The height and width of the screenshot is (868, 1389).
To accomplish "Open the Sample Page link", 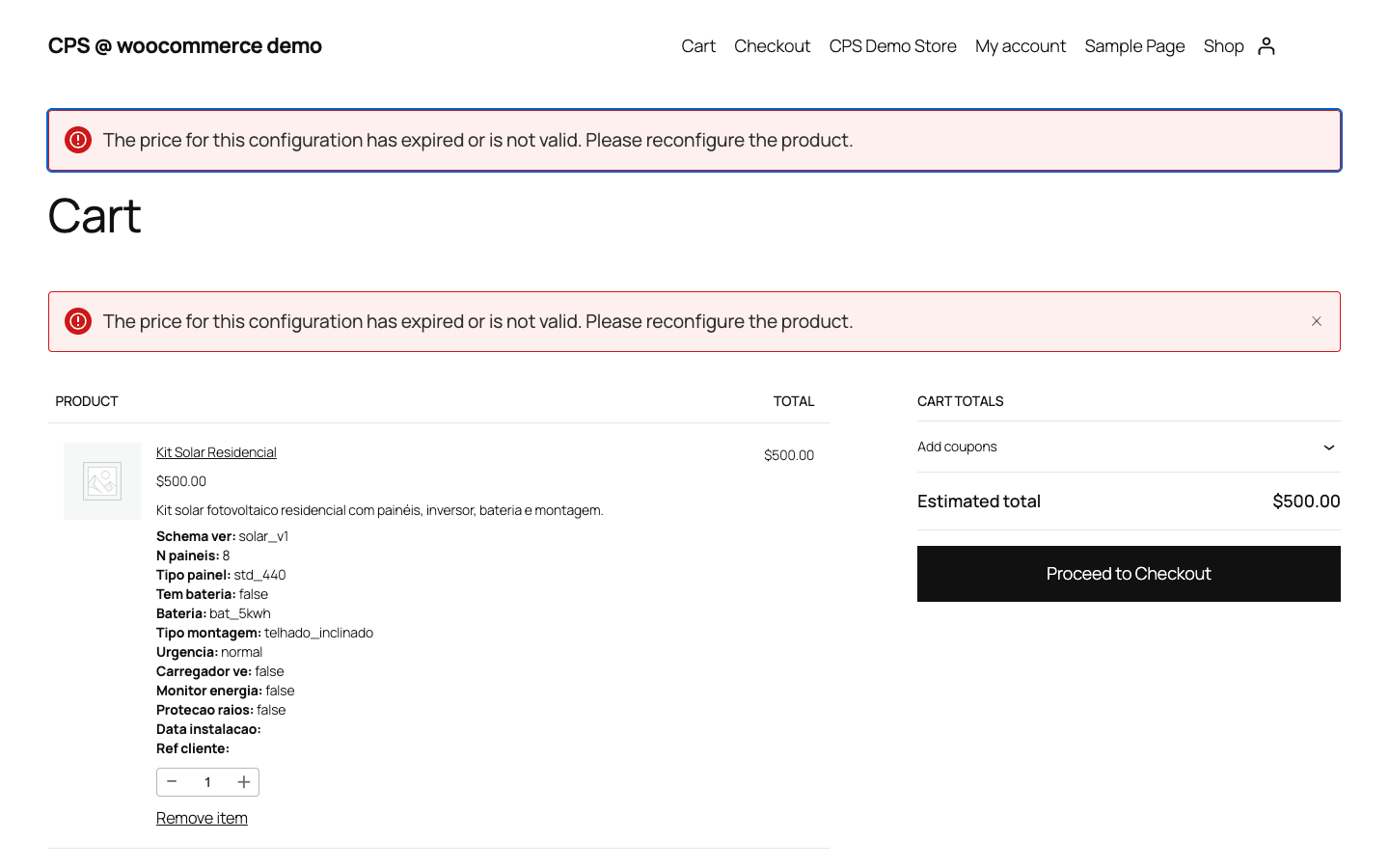I will click(1134, 45).
